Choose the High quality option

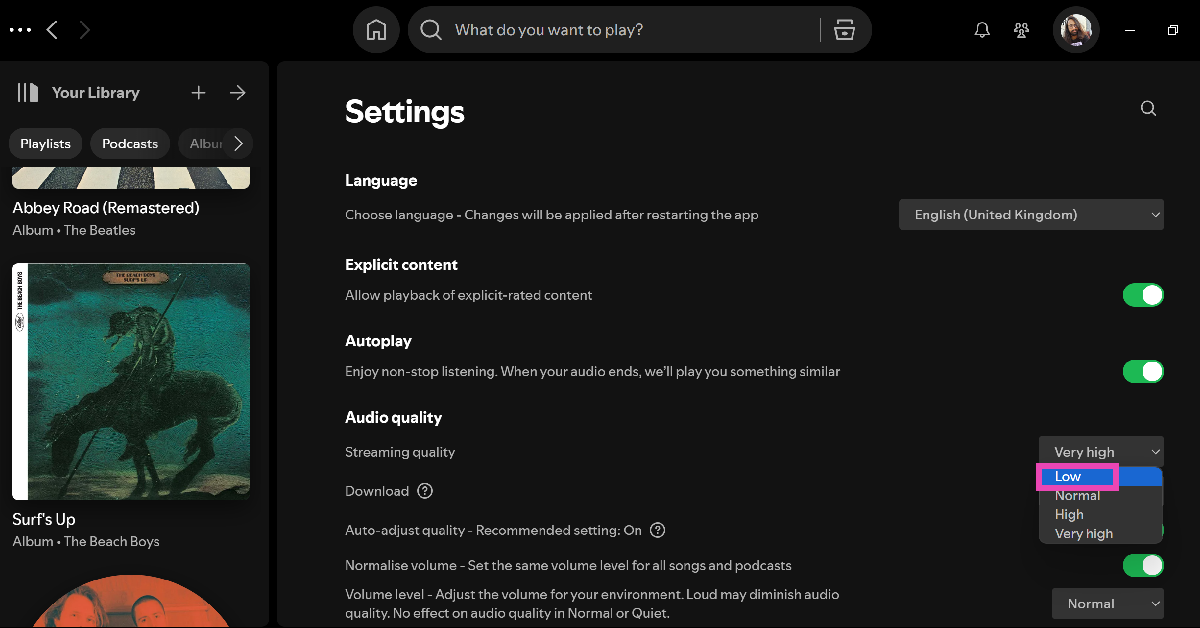click(x=1069, y=515)
